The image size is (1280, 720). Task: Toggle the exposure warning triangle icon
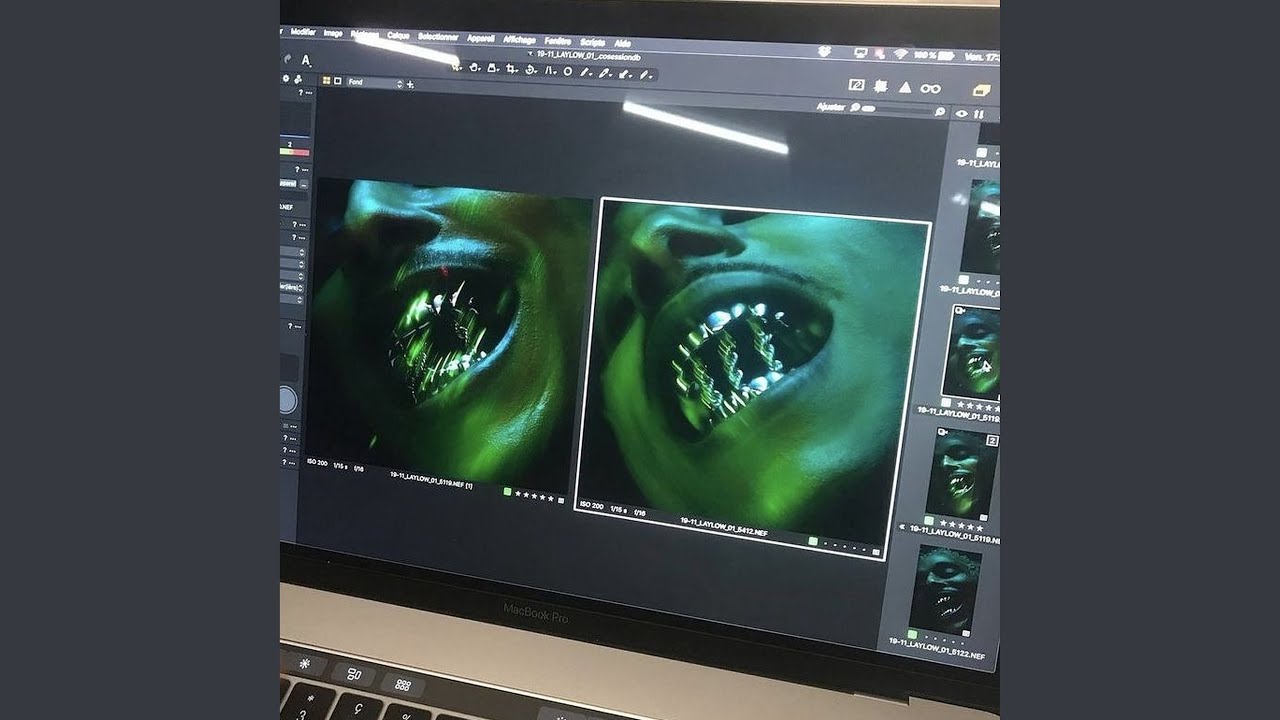click(905, 87)
